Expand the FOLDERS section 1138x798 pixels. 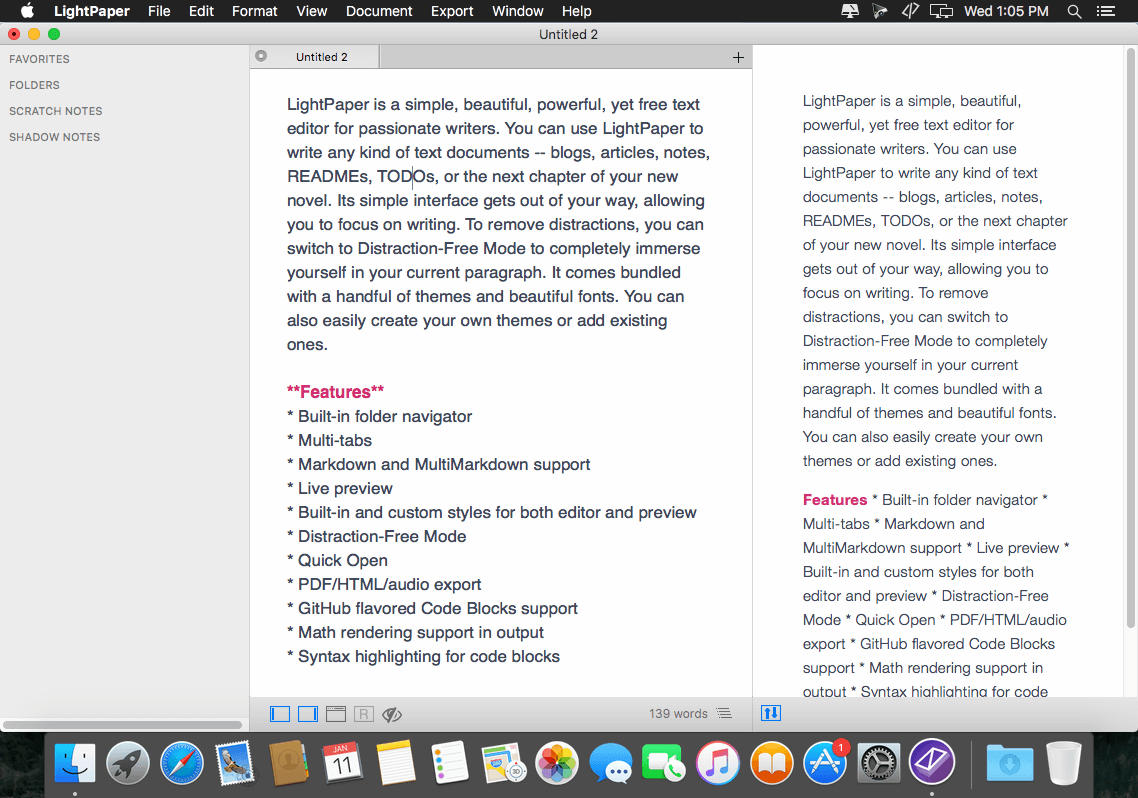click(34, 85)
